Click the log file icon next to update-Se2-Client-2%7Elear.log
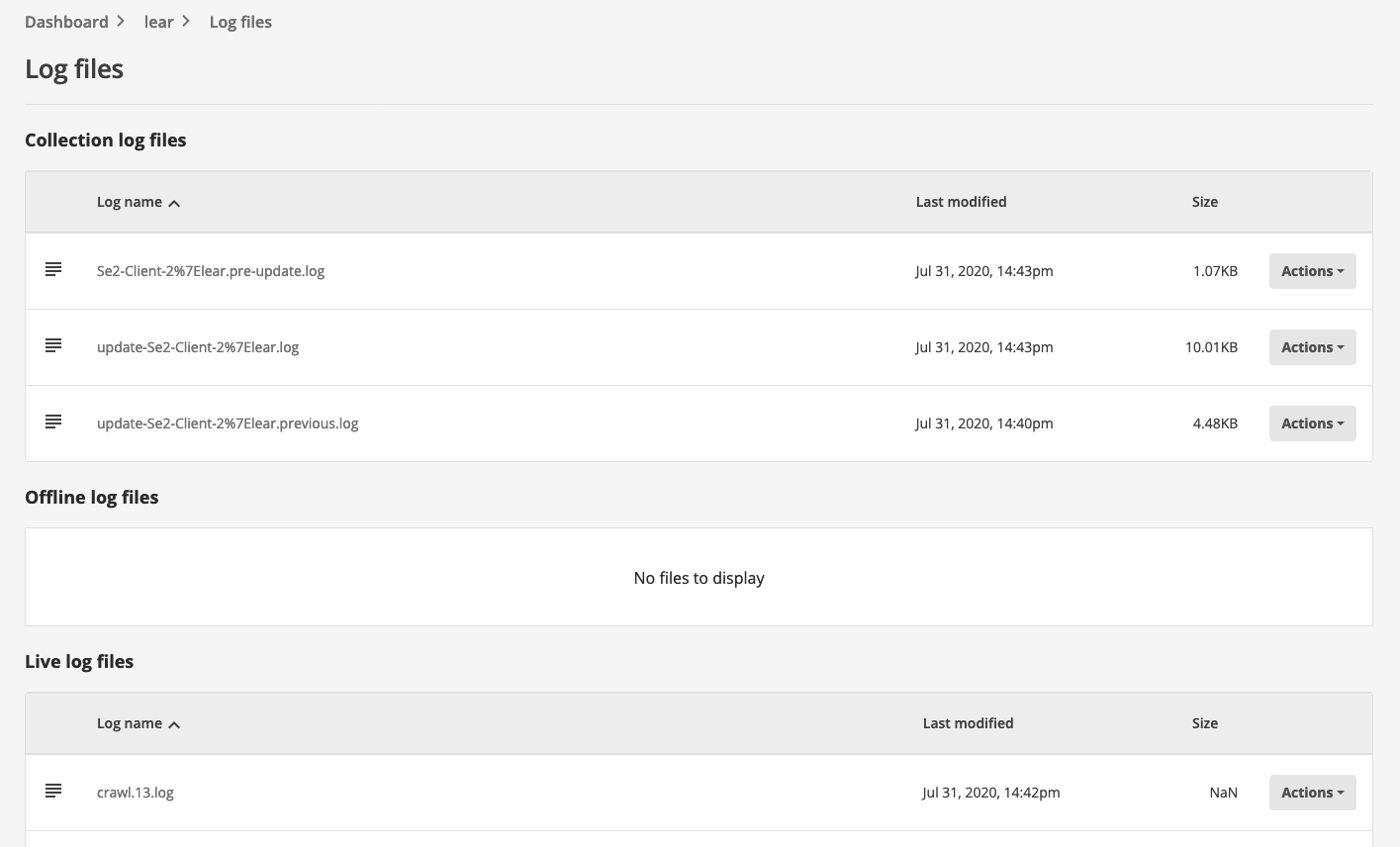The image size is (1400, 847). pyautogui.click(x=53, y=345)
